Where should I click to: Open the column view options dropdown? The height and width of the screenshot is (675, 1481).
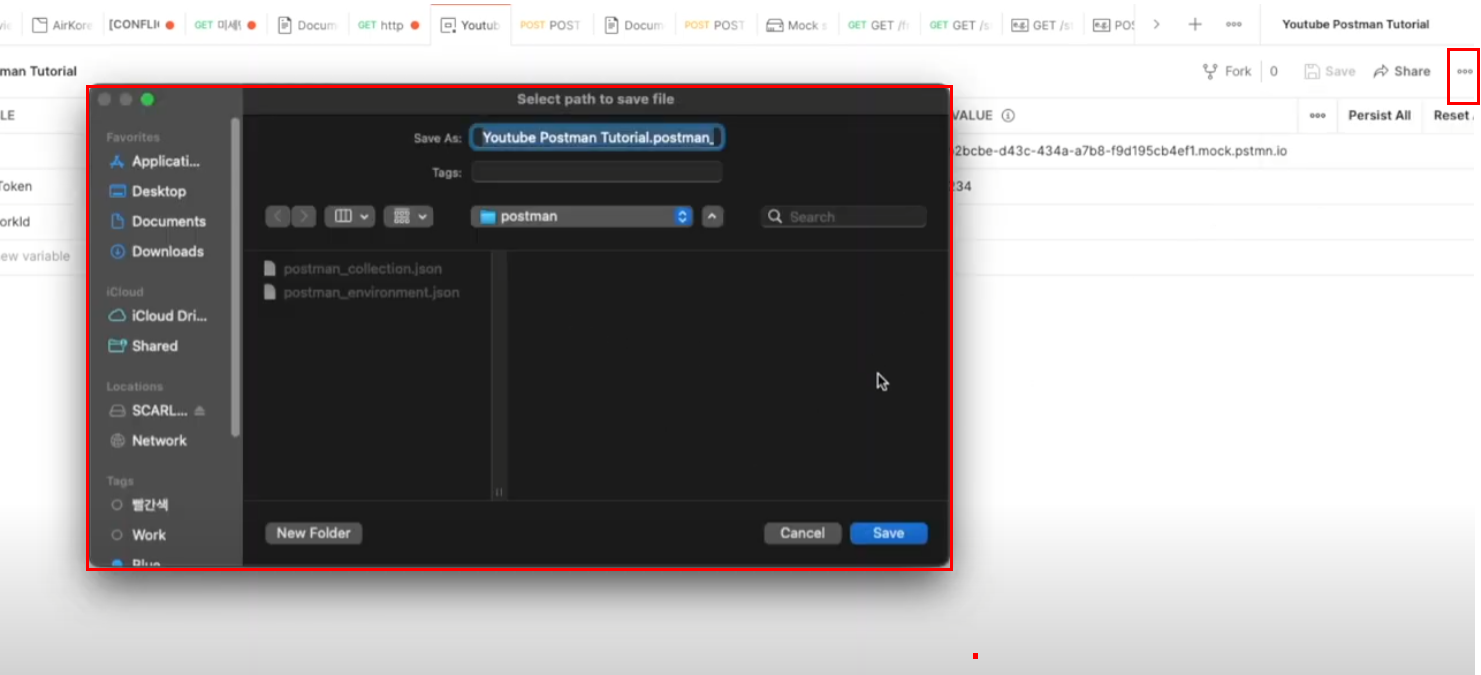pyautogui.click(x=349, y=216)
